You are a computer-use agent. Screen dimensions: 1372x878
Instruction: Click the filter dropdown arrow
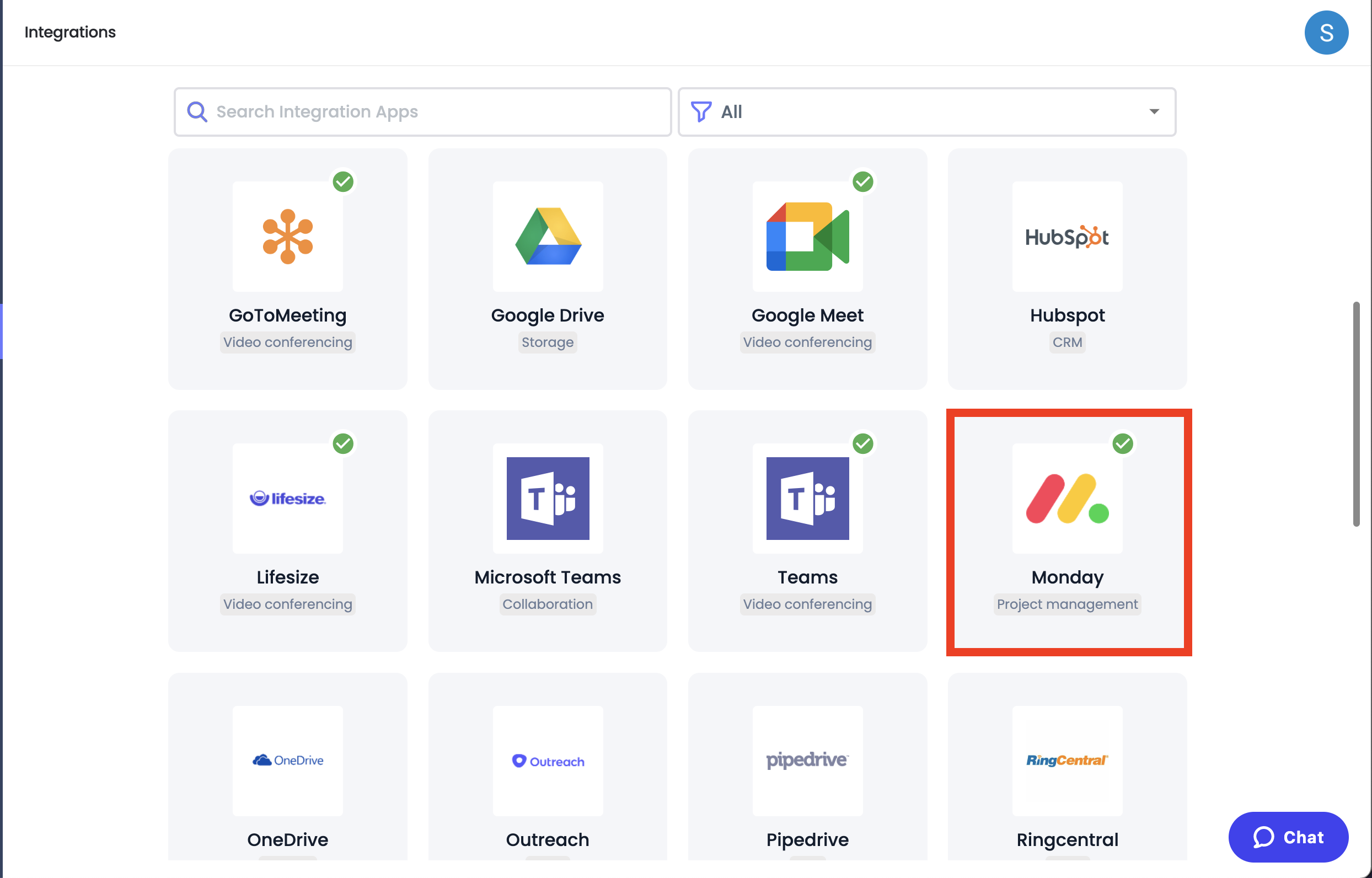[1154, 112]
